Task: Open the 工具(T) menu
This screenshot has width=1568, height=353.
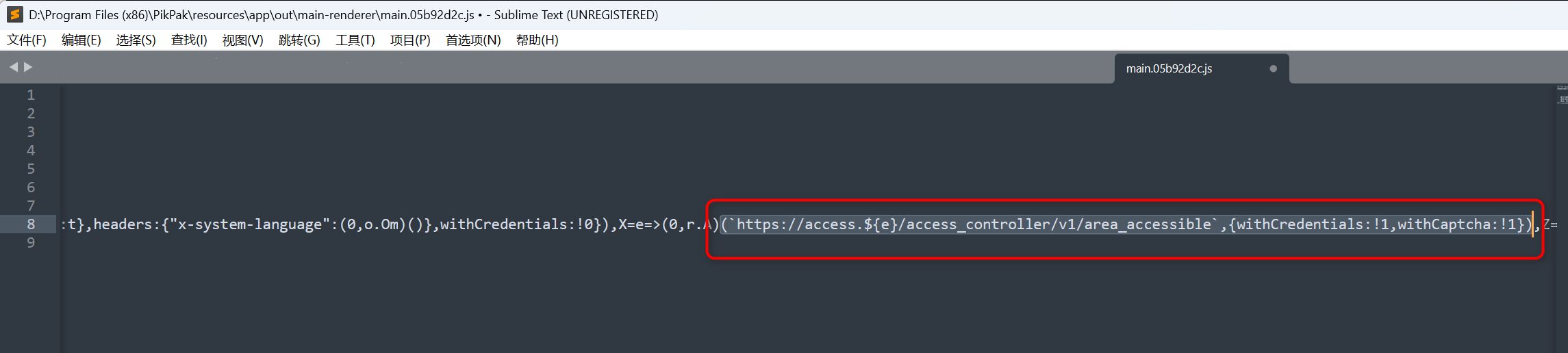Action: pos(355,40)
